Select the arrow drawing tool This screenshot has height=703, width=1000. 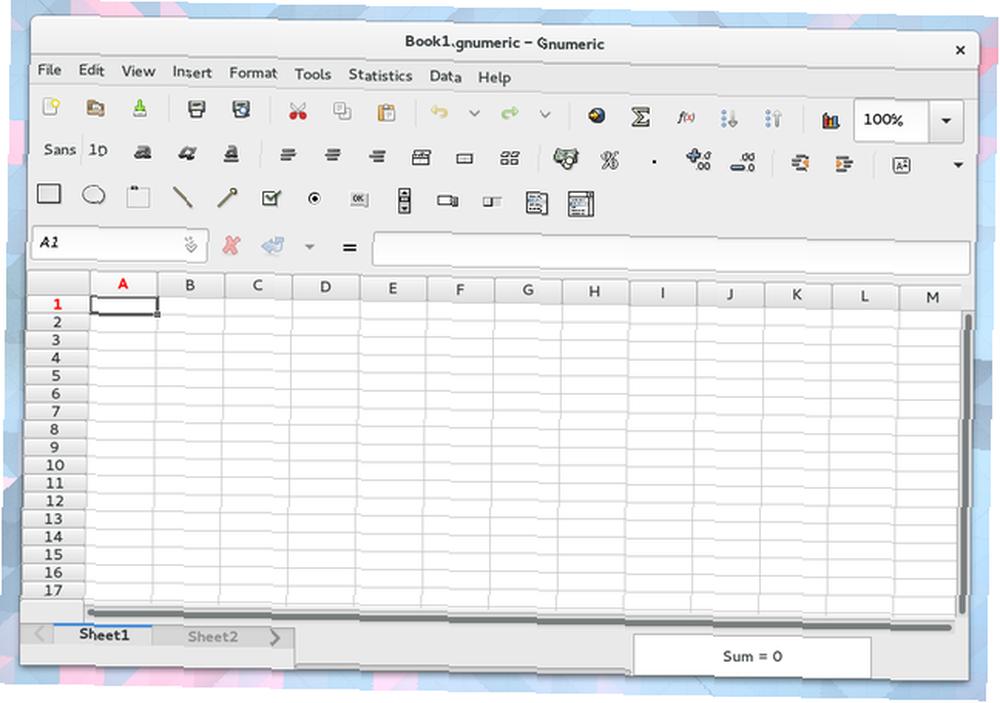coord(227,198)
